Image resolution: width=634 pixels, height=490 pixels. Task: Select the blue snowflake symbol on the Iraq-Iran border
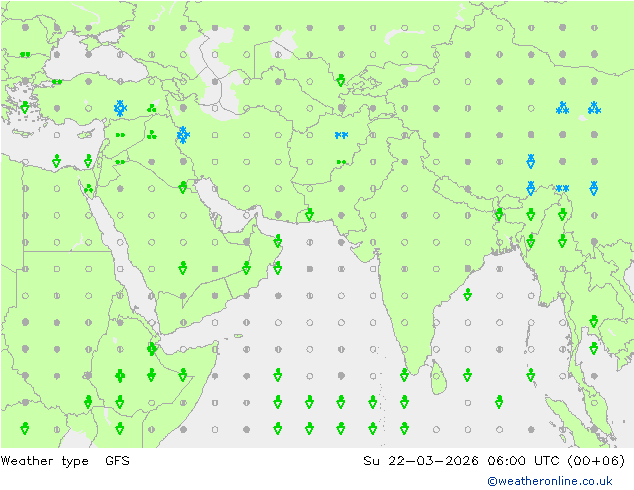[x=183, y=135]
